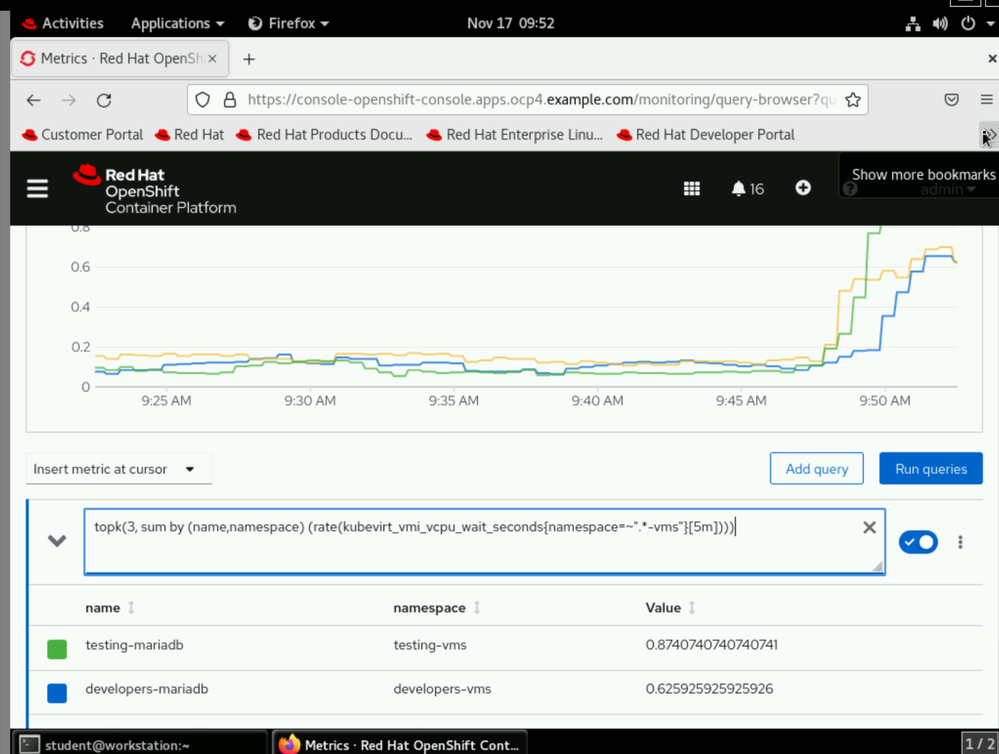Open the hamburger navigation menu
The height and width of the screenshot is (754, 999).
coord(37,189)
